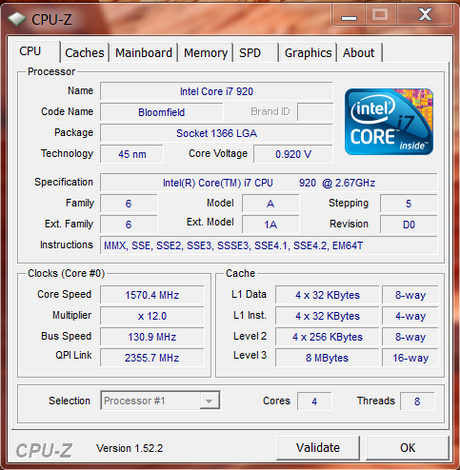Click the L1 Data value 4 x 32 KBytes
Screen dimensions: 460x470
(x=327, y=295)
